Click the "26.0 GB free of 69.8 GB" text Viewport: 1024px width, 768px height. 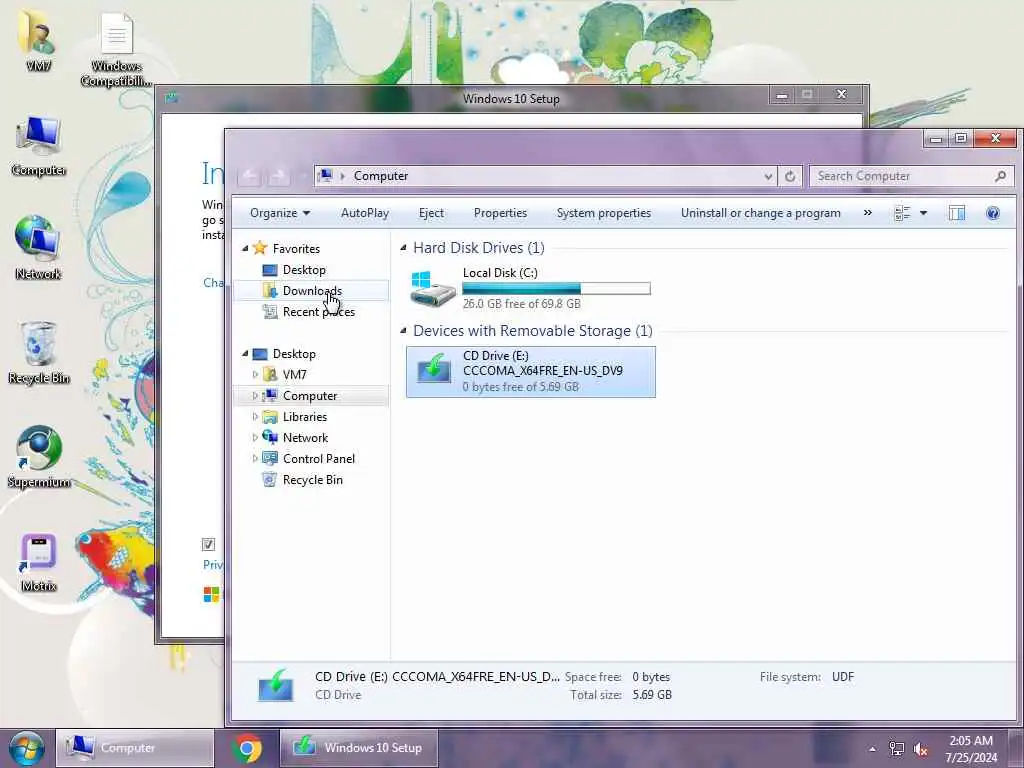pos(521,304)
